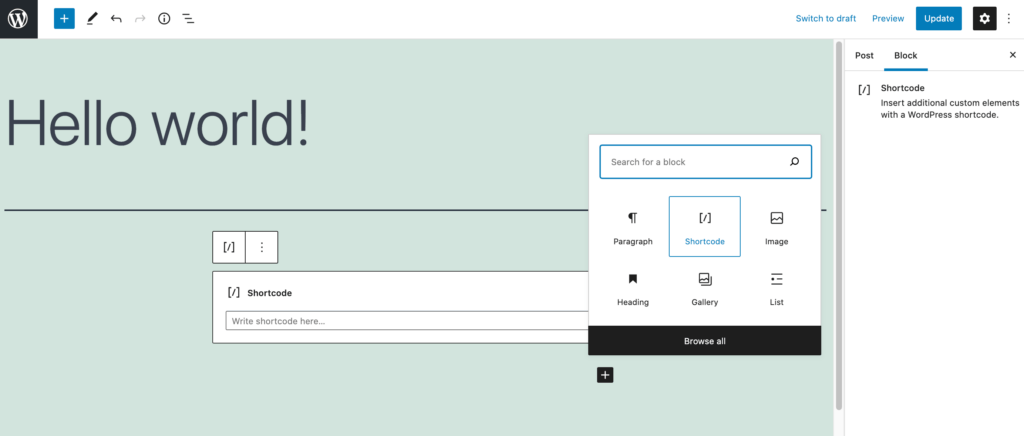Click the Switch to draft link
Viewport: 1024px width, 436px height.
[x=825, y=19]
